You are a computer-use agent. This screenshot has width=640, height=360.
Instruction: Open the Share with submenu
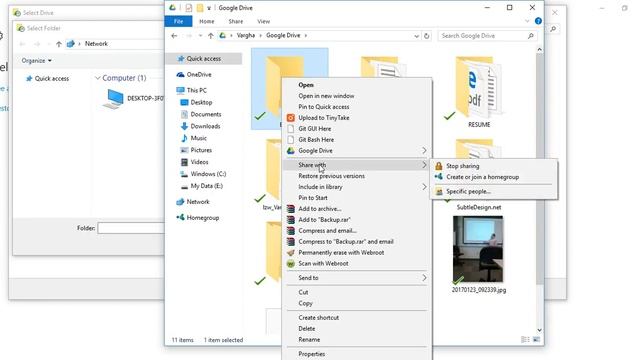[x=356, y=165]
